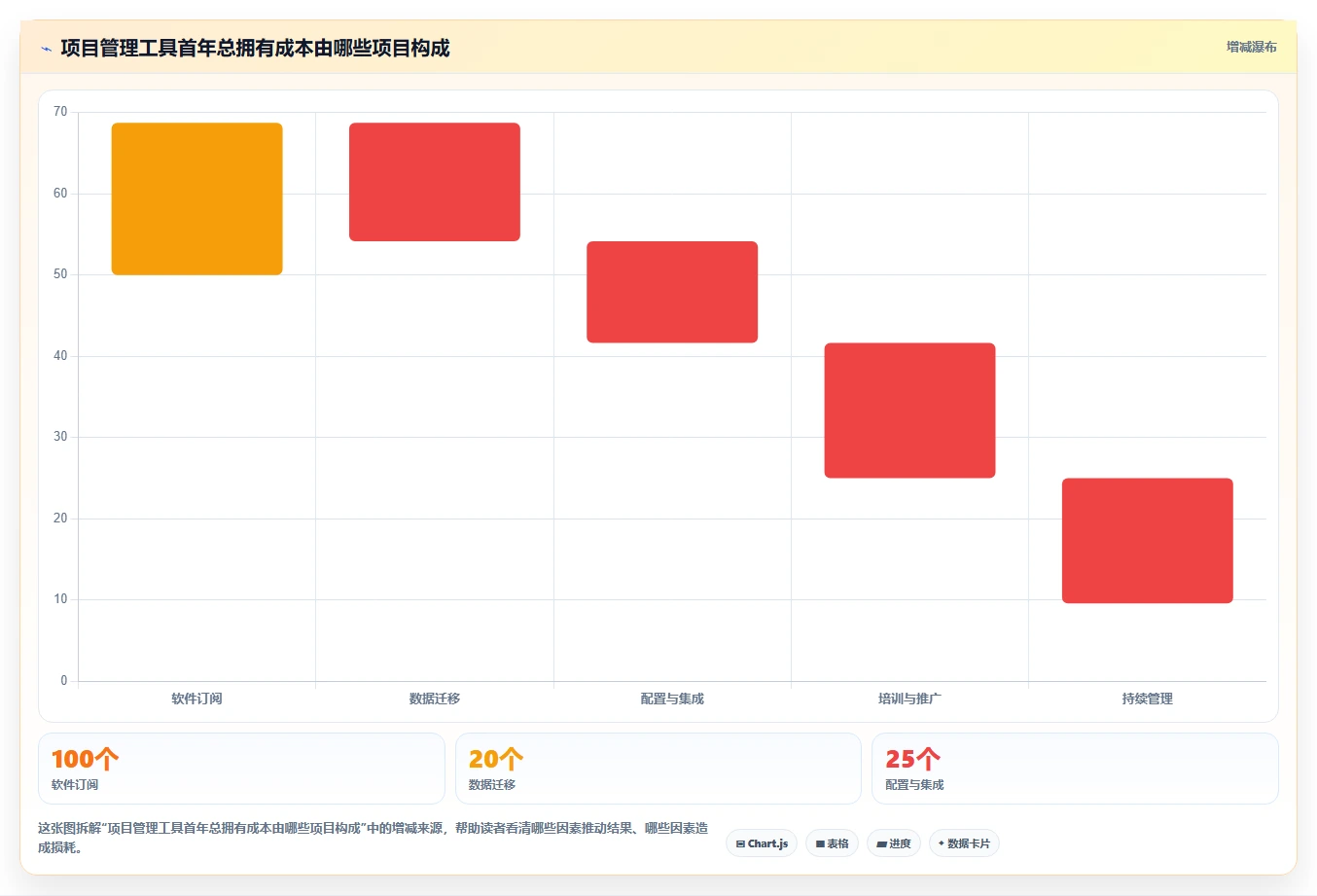This screenshot has width=1317, height=896.
Task: Click the 数据迁移 x-axis label
Action: click(x=435, y=699)
